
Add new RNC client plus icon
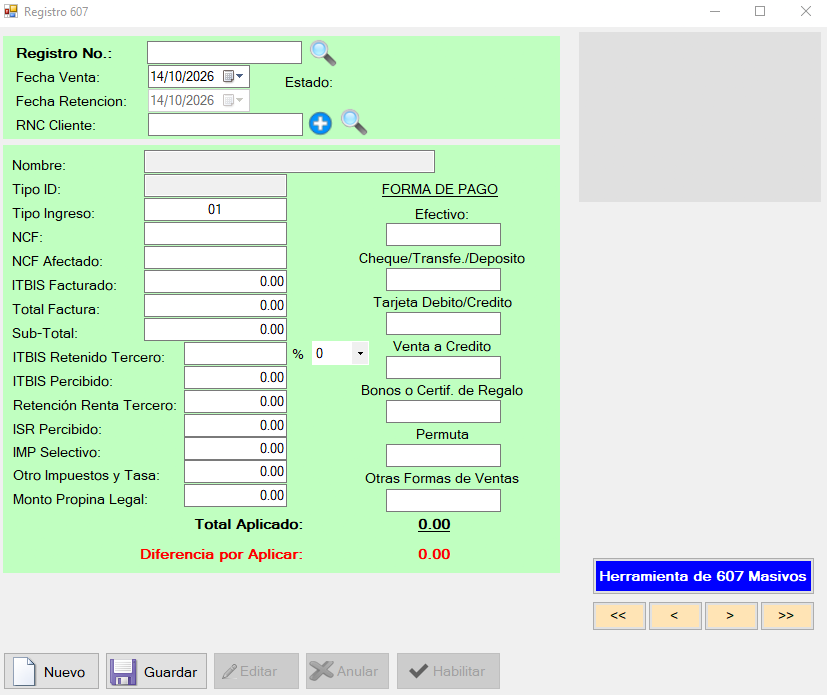pos(320,124)
